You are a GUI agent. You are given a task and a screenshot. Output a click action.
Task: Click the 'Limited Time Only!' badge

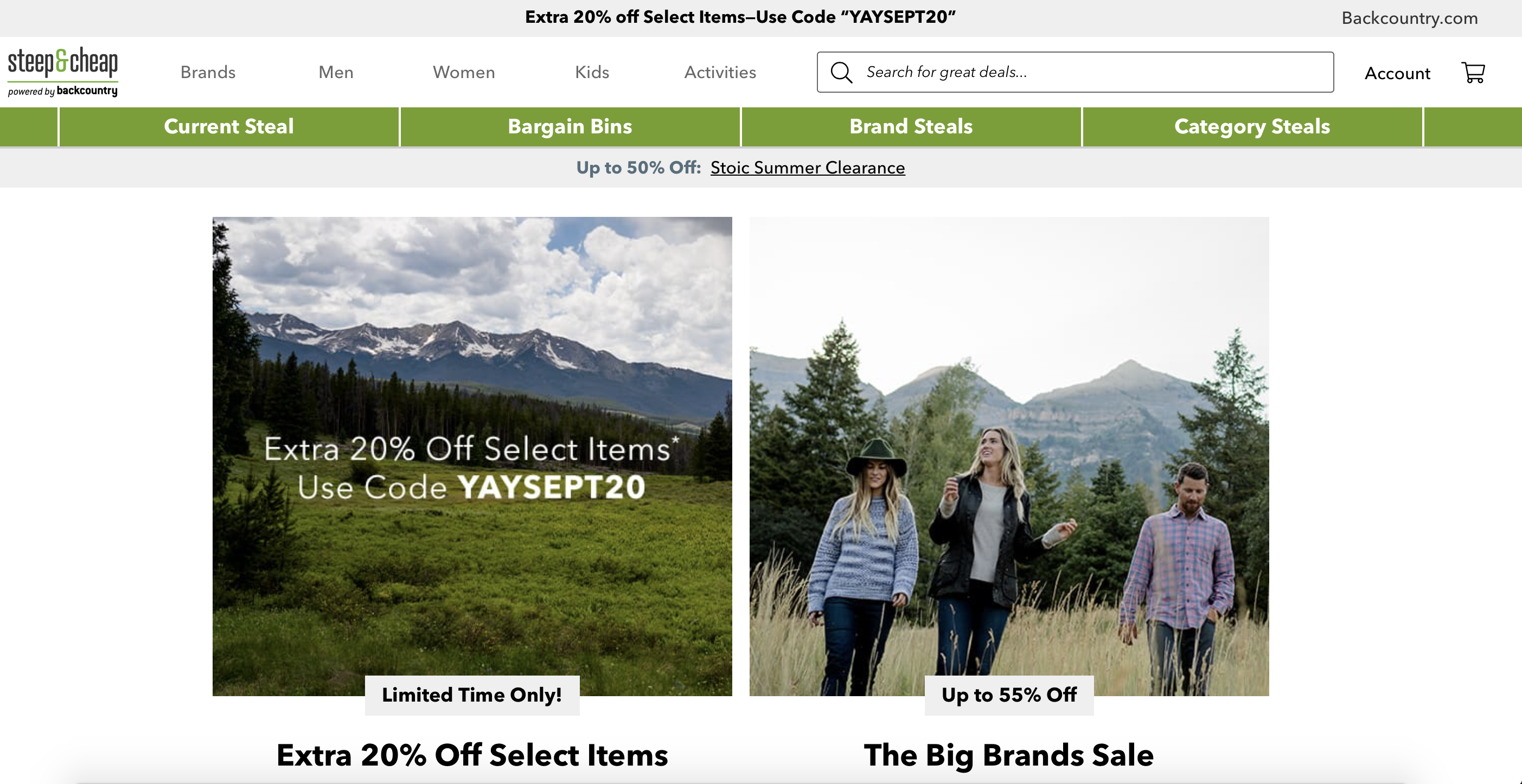(x=472, y=696)
